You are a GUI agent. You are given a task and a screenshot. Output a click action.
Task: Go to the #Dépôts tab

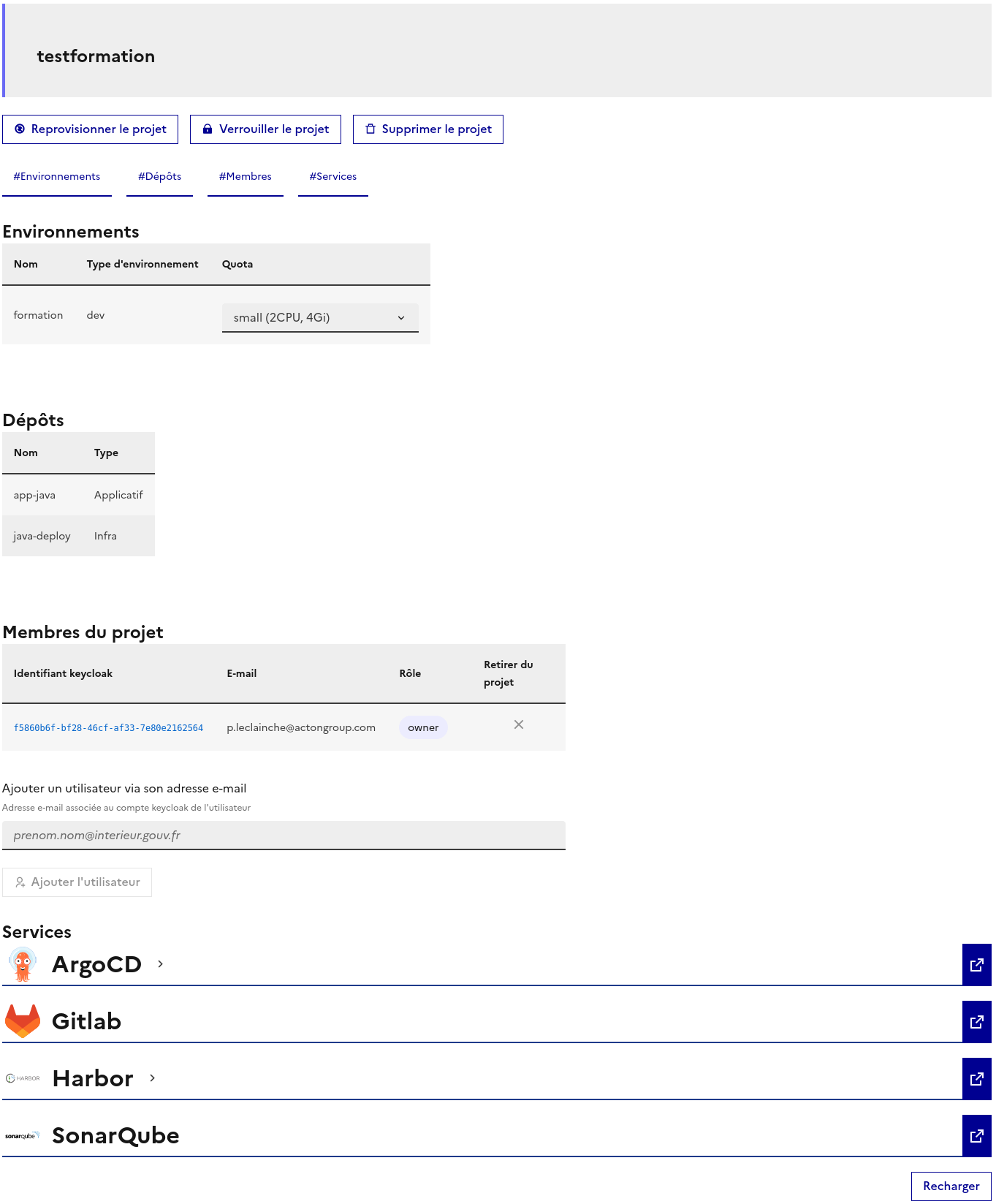159,177
